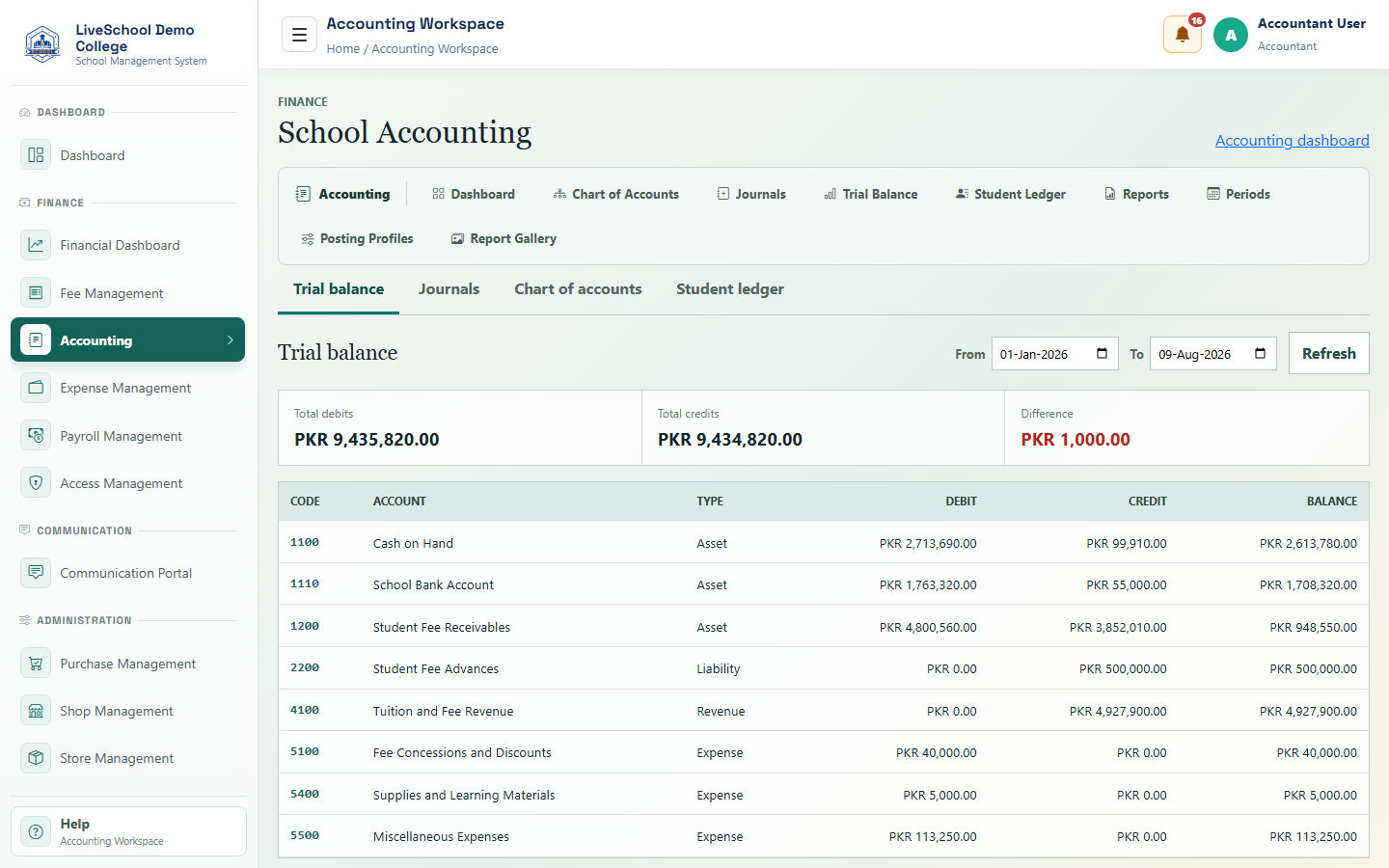
Task: Click debit value PKR 4,800,560.00
Action: click(928, 628)
